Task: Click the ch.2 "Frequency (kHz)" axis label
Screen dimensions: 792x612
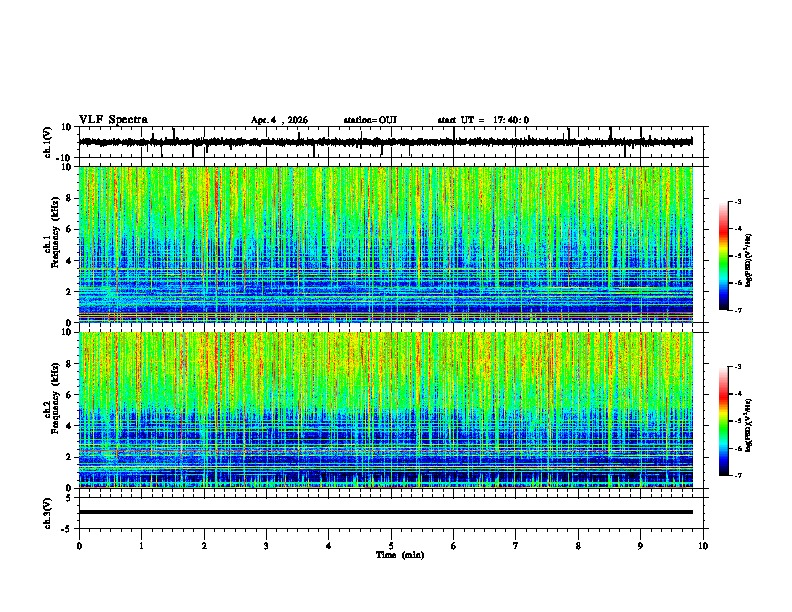Action: point(55,398)
